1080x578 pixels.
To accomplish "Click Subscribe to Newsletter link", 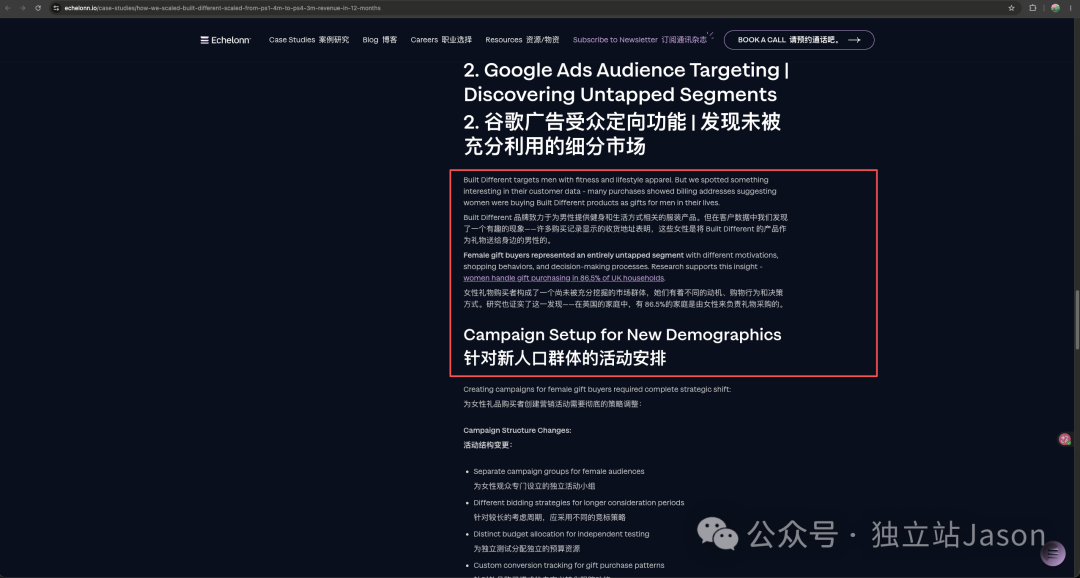I will (x=640, y=40).
